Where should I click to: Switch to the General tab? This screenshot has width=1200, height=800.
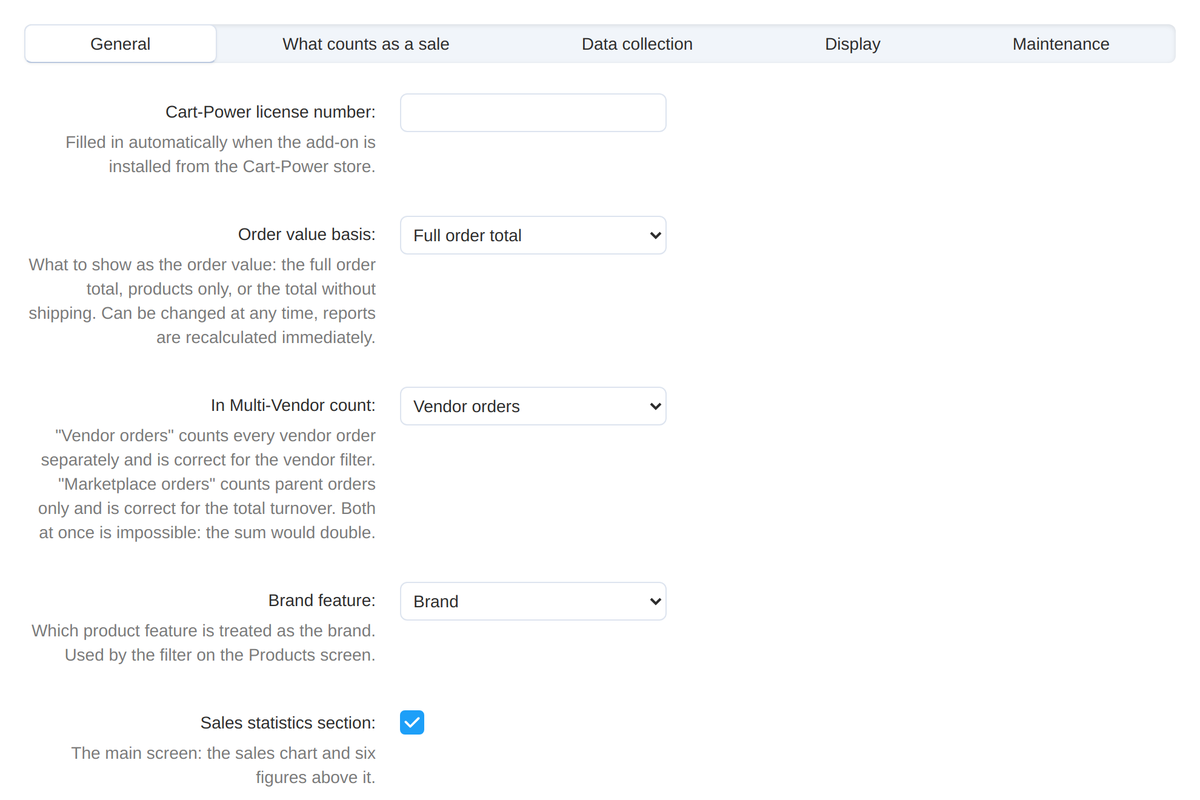(x=120, y=44)
